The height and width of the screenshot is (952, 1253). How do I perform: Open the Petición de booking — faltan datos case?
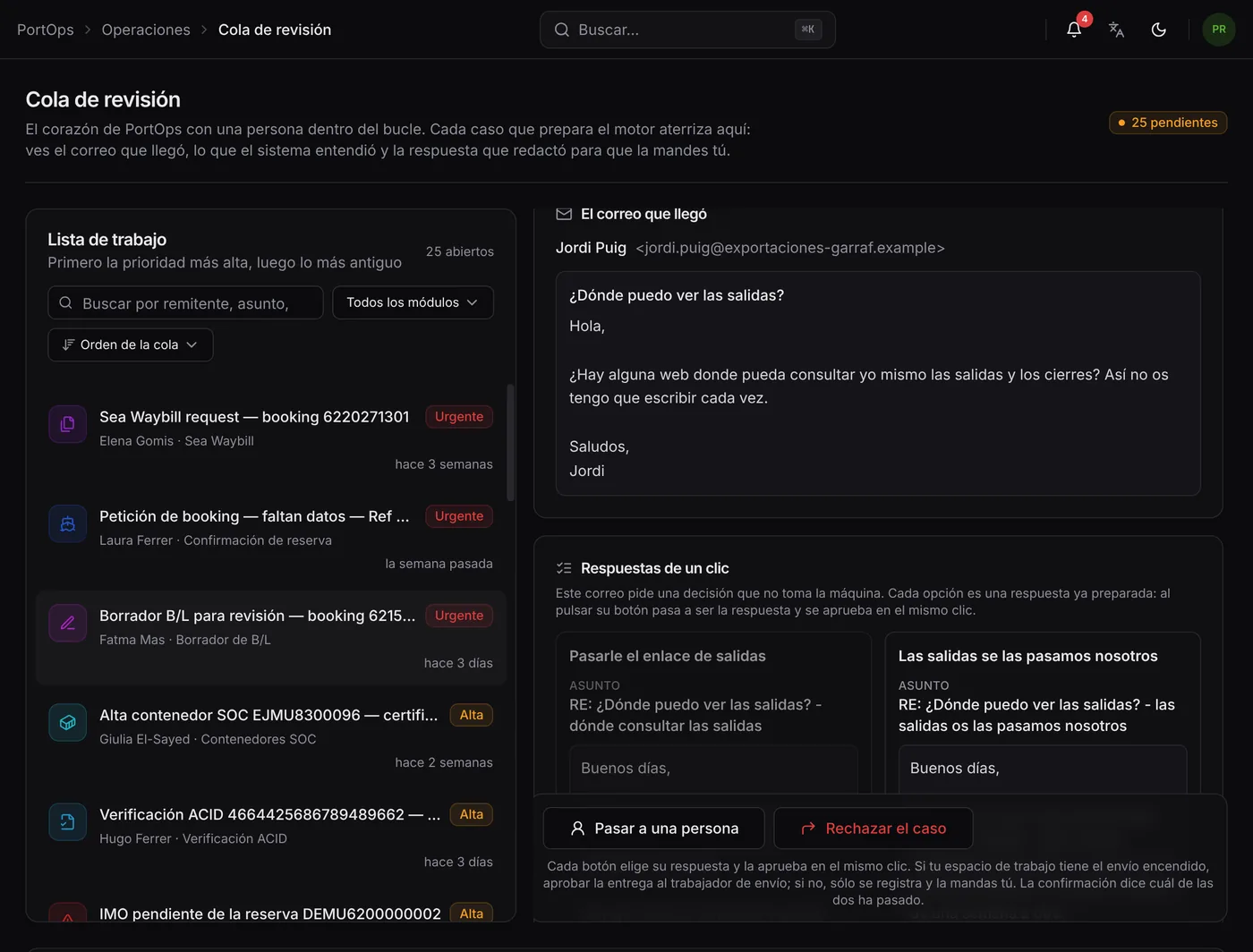[x=270, y=540]
